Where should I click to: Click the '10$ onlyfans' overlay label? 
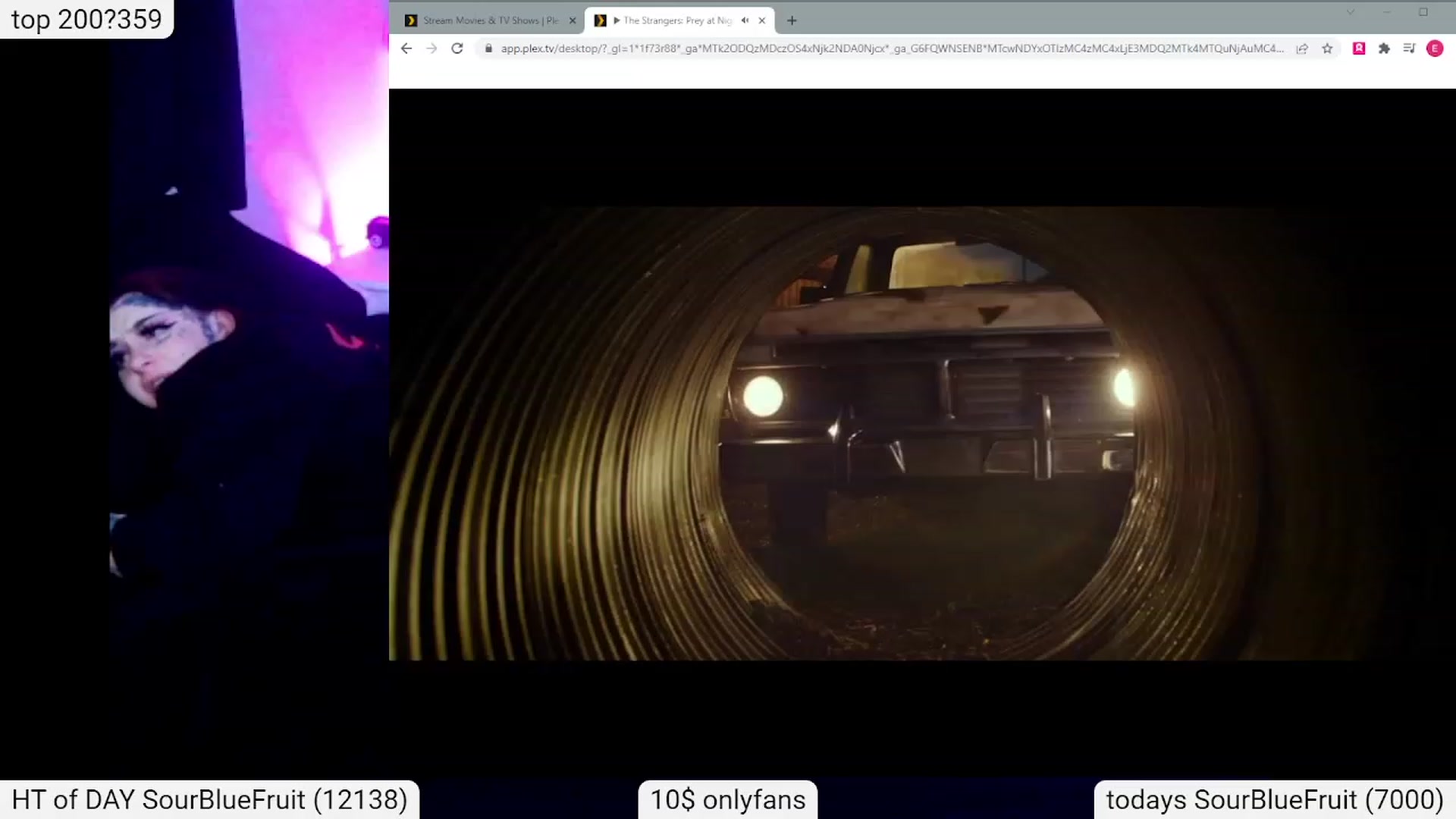[x=728, y=800]
